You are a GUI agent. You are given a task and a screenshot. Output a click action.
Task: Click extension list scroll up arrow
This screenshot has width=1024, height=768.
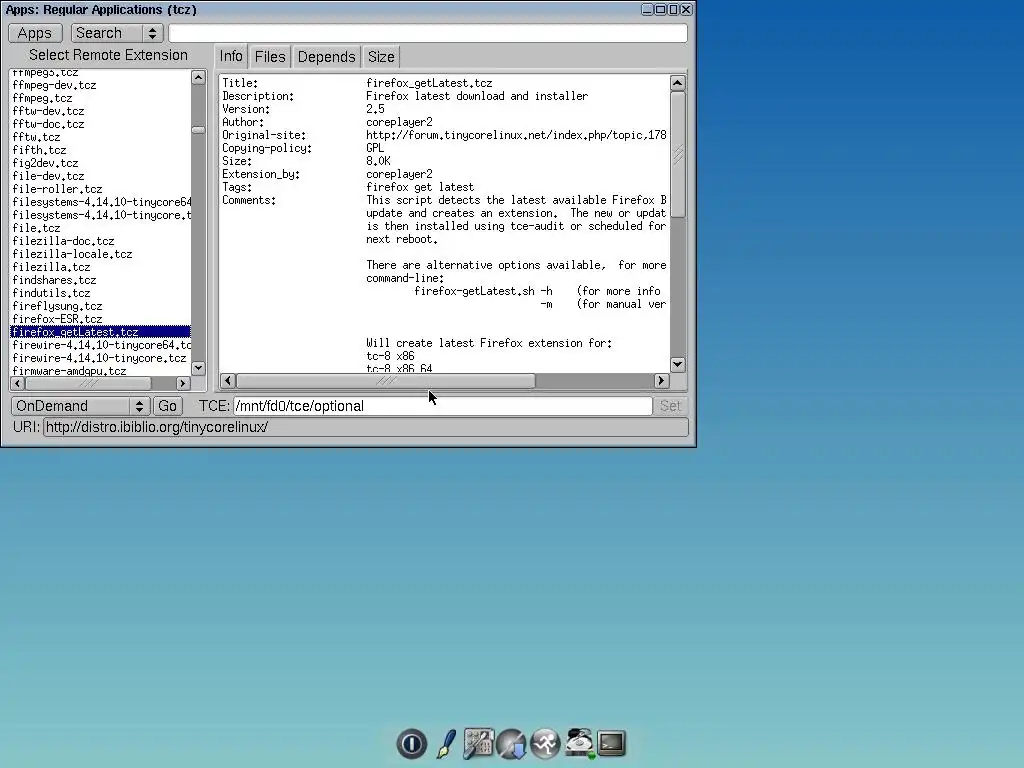coord(199,78)
